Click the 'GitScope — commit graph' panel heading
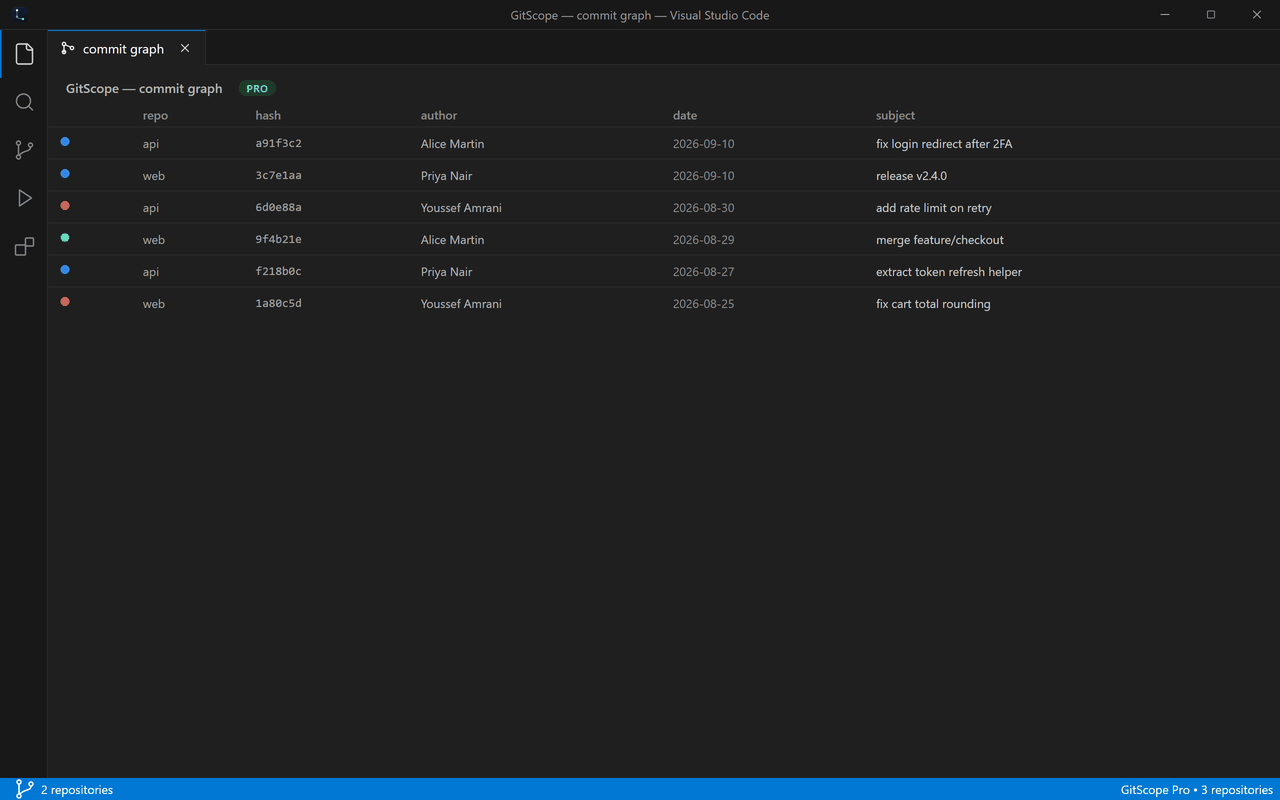 pos(144,89)
